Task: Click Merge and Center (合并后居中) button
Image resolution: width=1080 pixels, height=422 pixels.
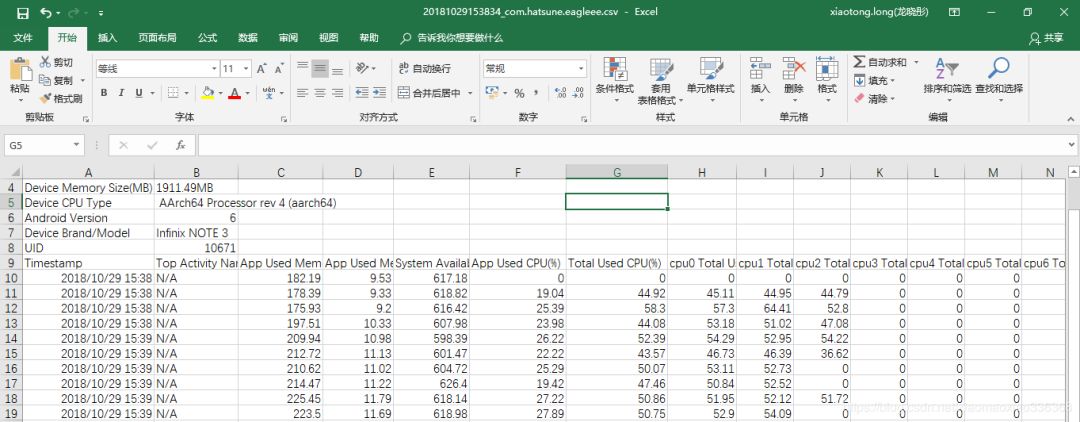Action: pos(430,93)
